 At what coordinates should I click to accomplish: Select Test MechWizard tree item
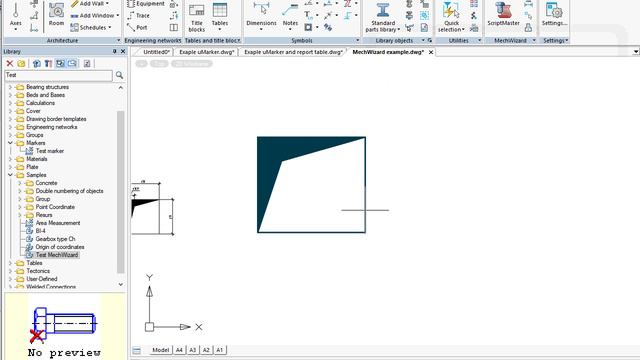tap(57, 255)
